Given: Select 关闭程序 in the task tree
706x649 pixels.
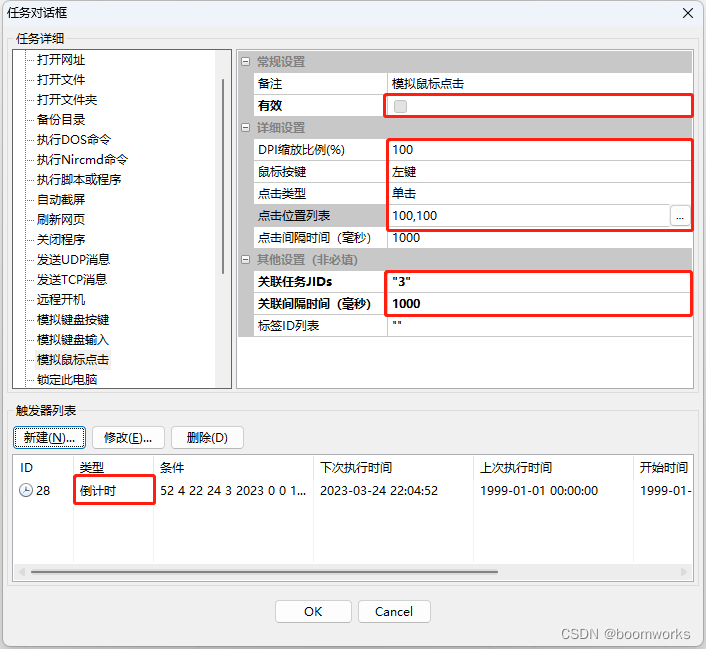Looking at the screenshot, I should tap(61, 239).
